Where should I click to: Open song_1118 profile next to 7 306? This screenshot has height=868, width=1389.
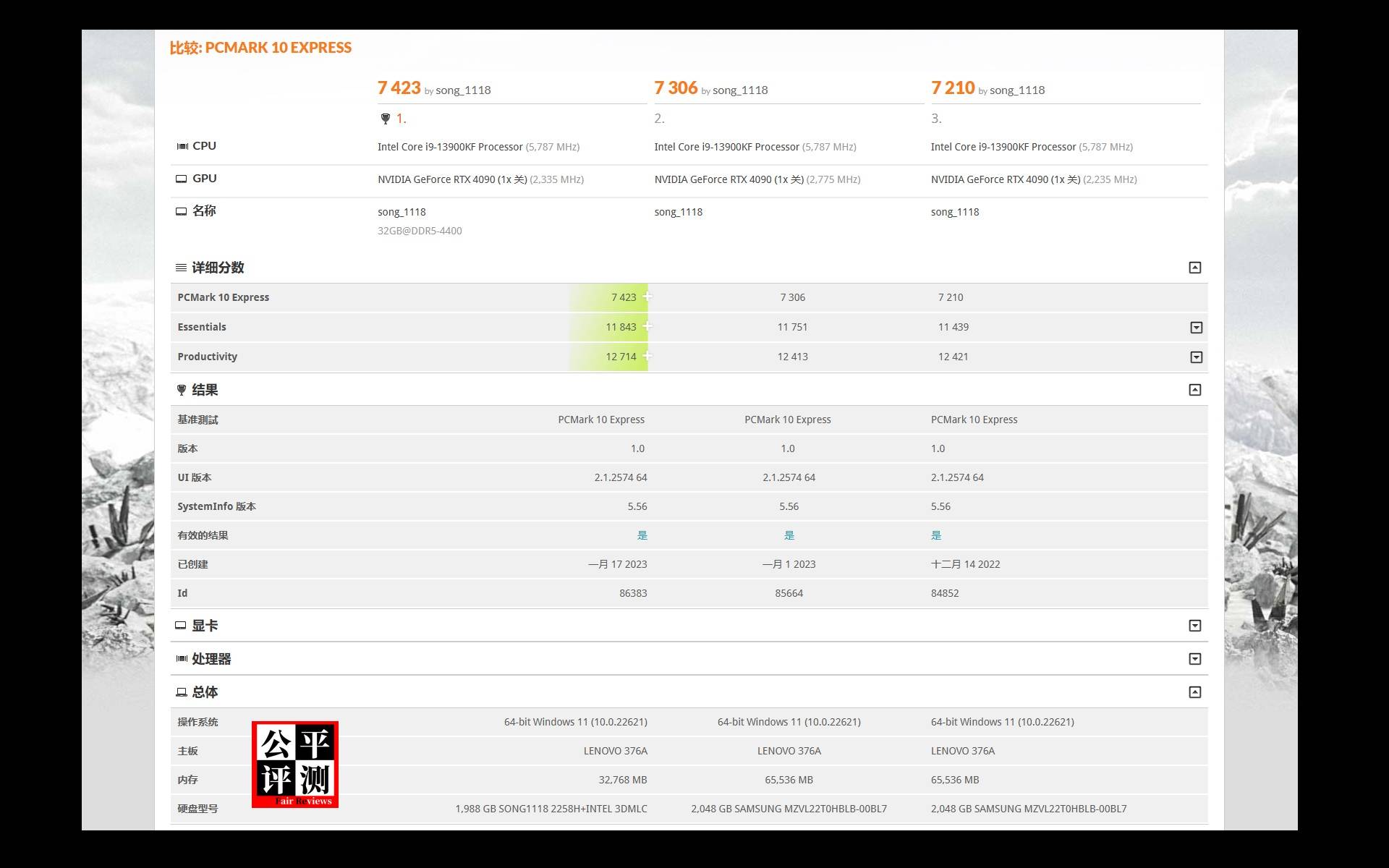[739, 90]
